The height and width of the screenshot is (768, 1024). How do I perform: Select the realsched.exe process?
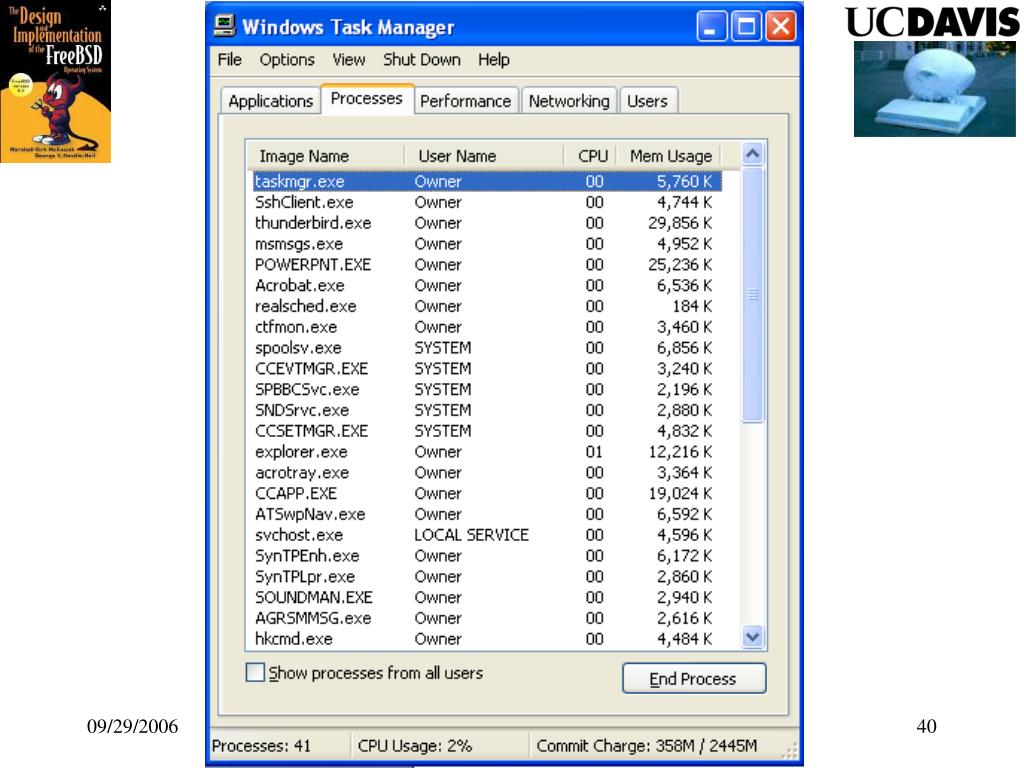(x=487, y=306)
